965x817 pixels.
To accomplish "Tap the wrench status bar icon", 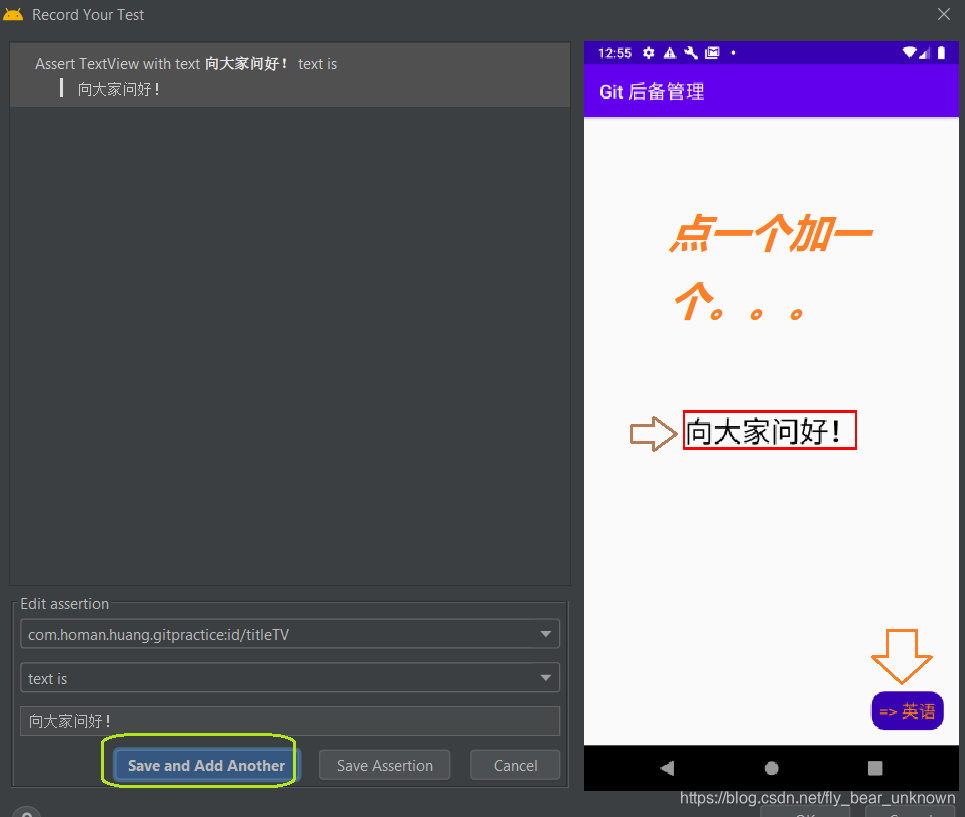I will [x=691, y=53].
